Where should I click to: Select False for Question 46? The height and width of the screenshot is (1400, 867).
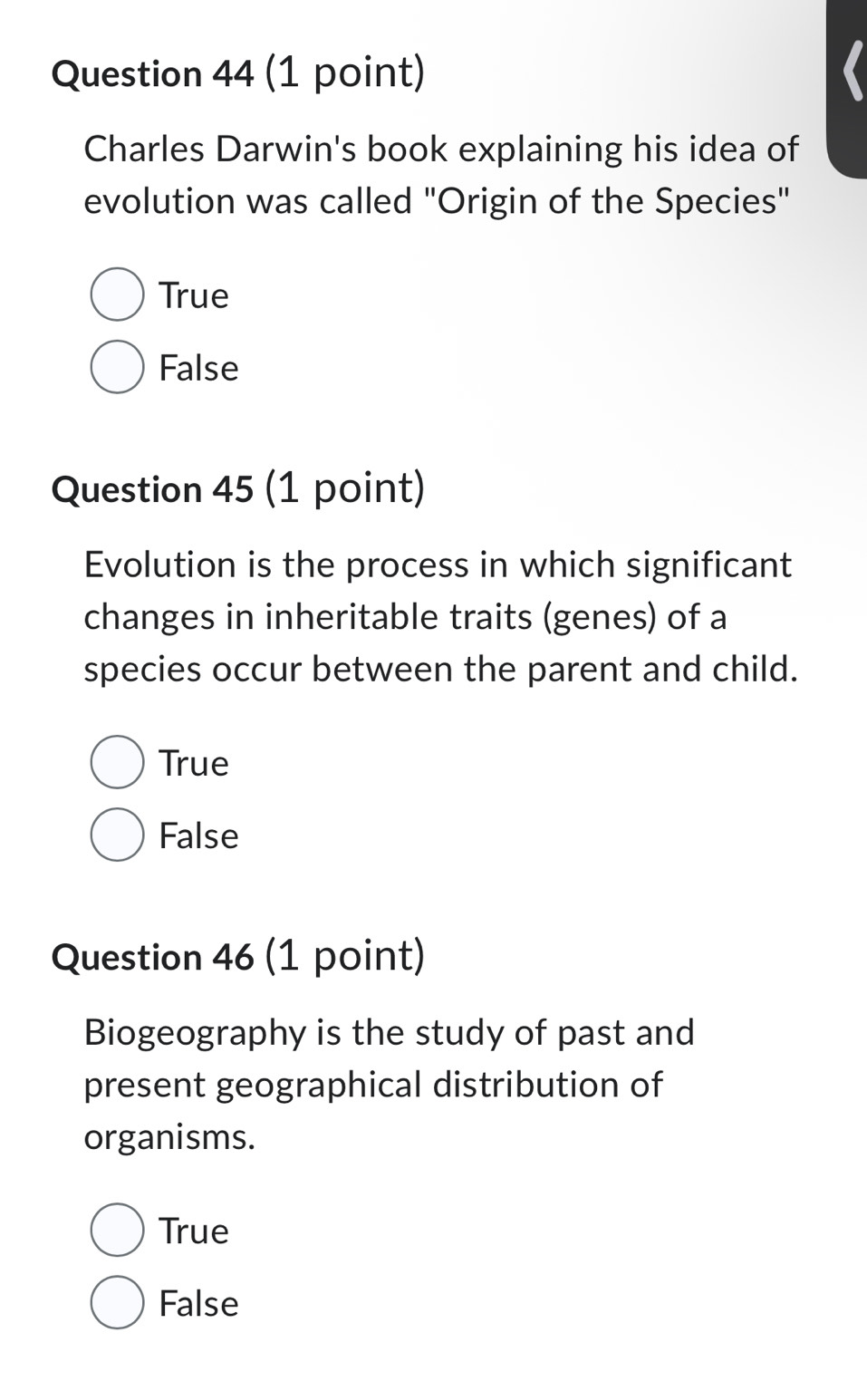point(116,1304)
